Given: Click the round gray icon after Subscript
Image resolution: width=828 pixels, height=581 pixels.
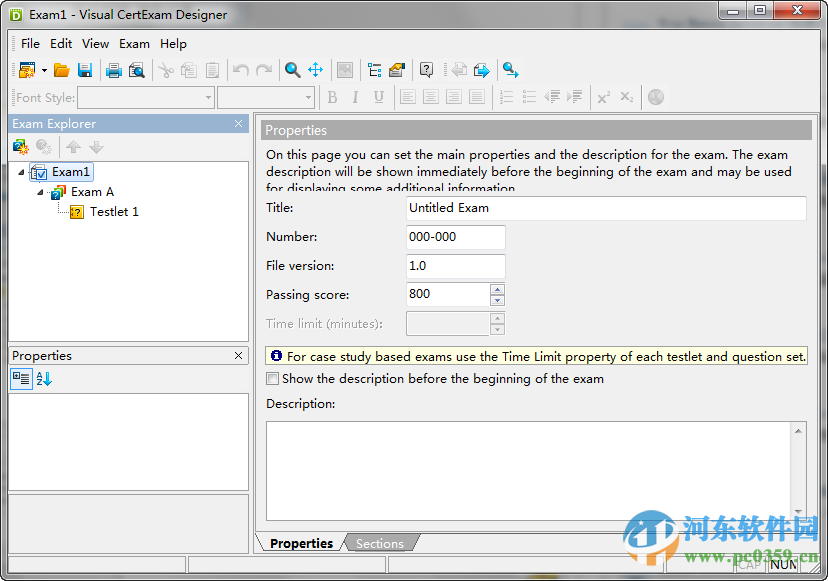Looking at the screenshot, I should [x=655, y=97].
